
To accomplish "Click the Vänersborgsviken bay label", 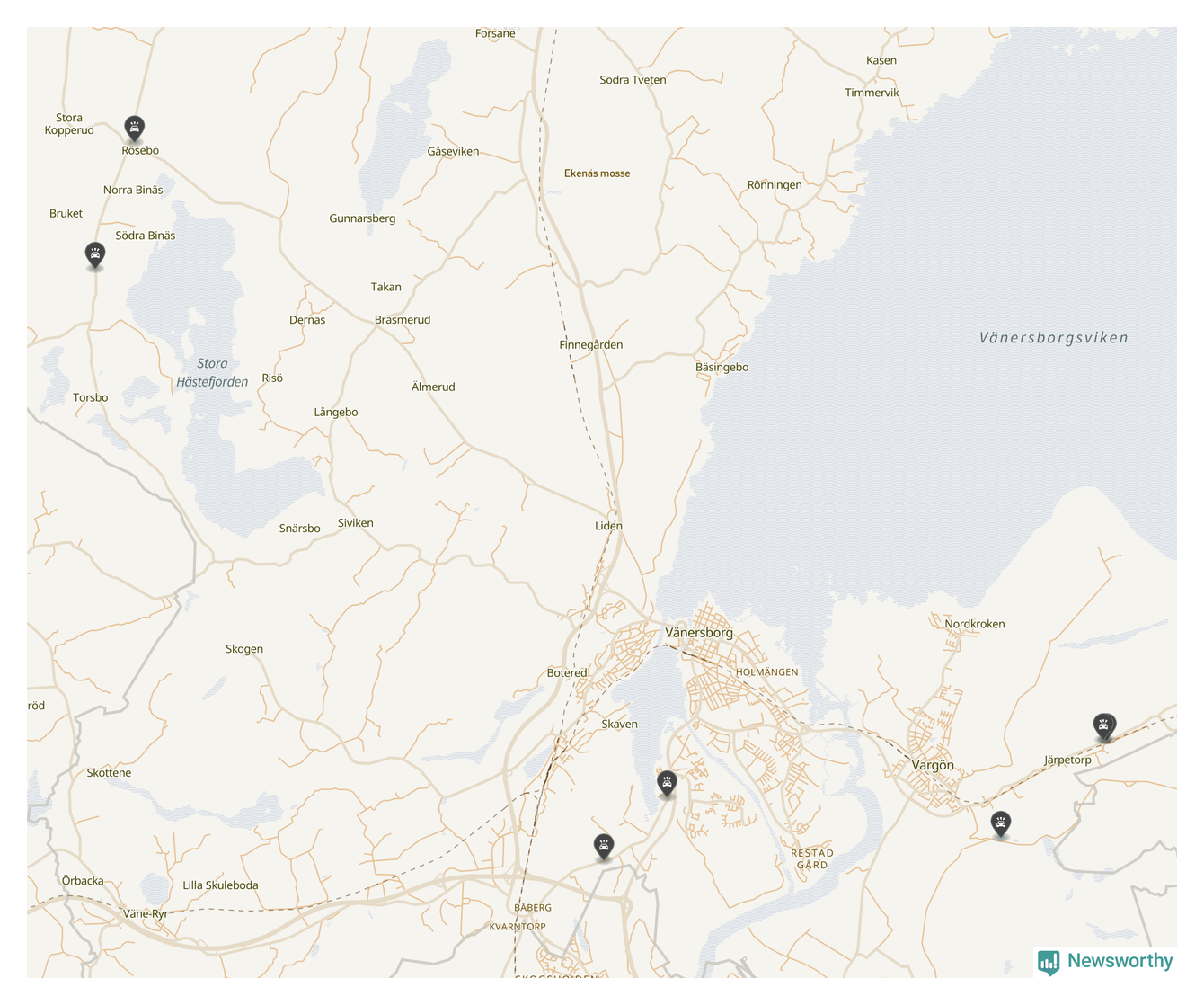I will [x=1053, y=338].
